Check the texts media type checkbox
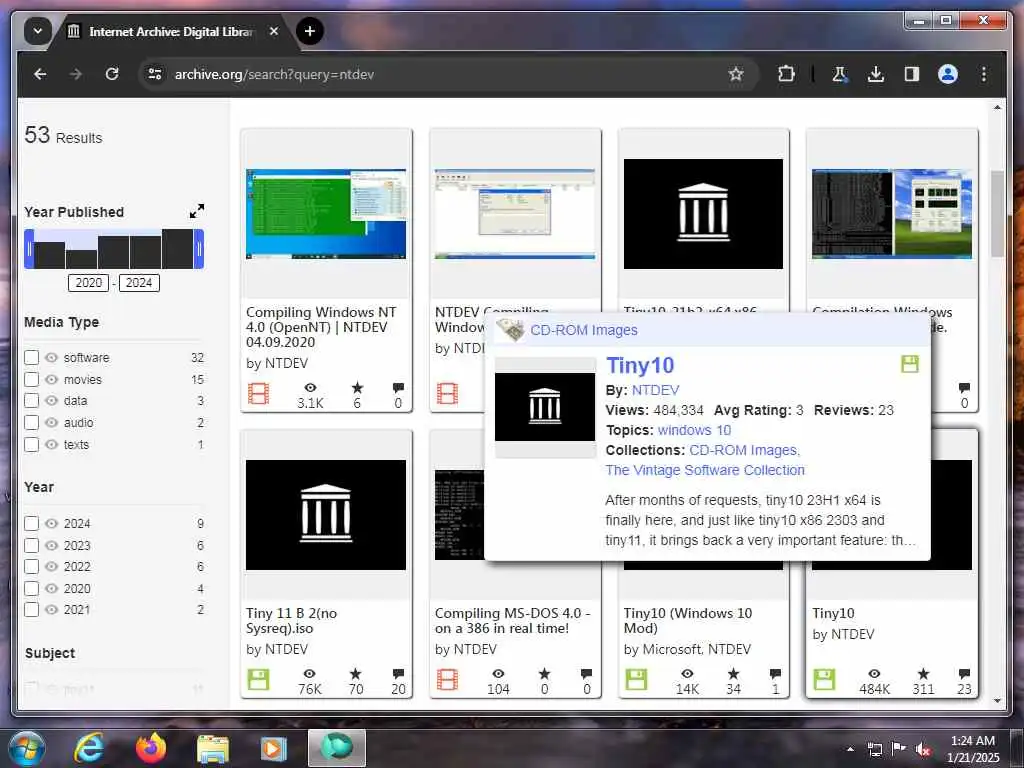Viewport: 1024px width, 768px height. (x=31, y=444)
